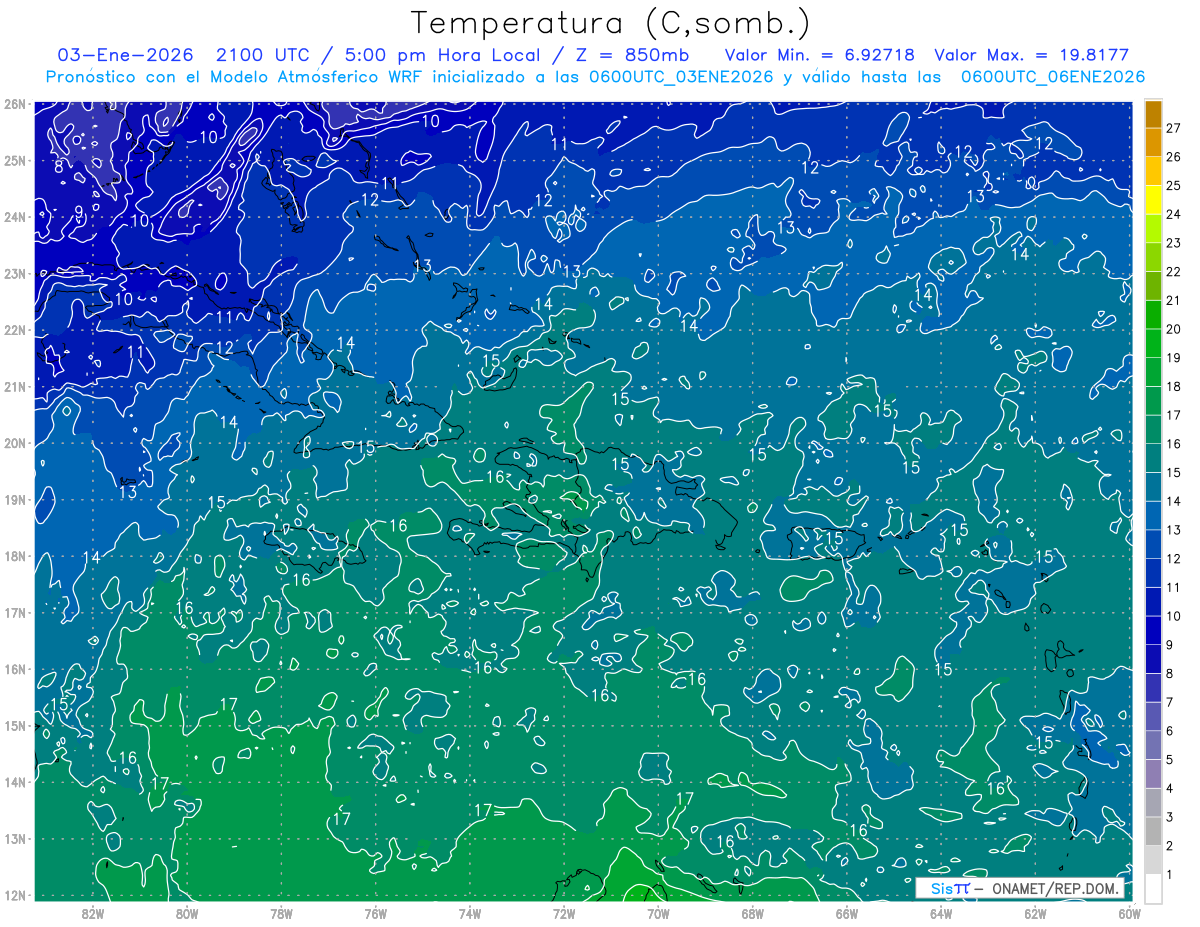Screen dimensions: 1200x927
Task: Click the contour label "9" on the map
Action: (79, 212)
